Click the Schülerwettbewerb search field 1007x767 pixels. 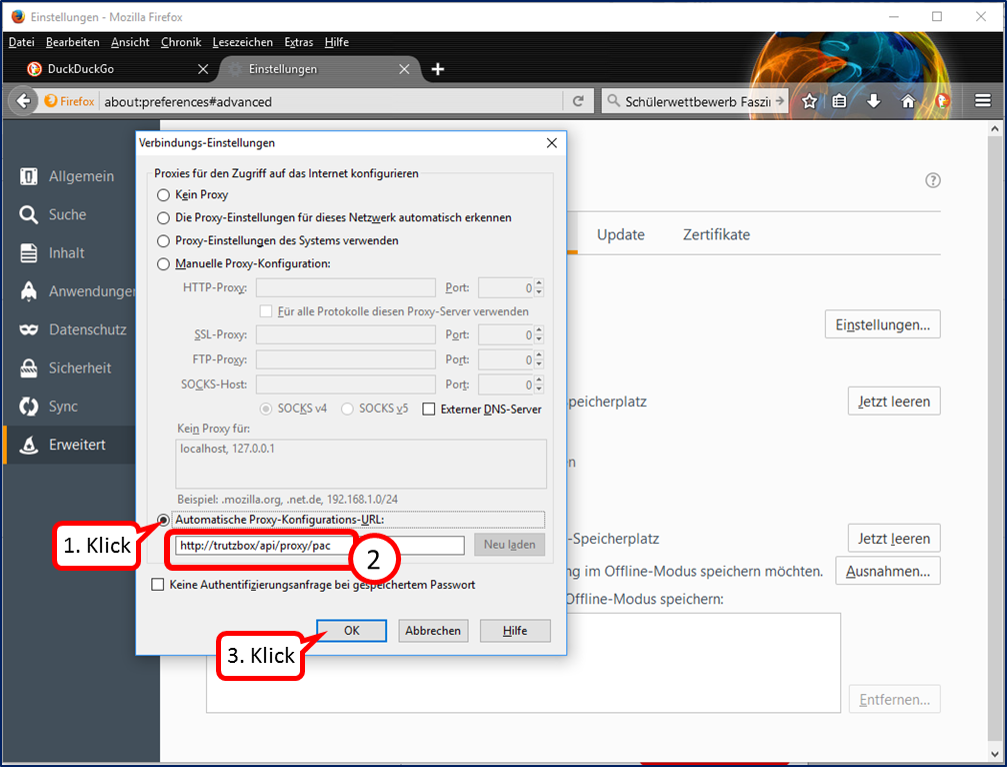[x=697, y=101]
